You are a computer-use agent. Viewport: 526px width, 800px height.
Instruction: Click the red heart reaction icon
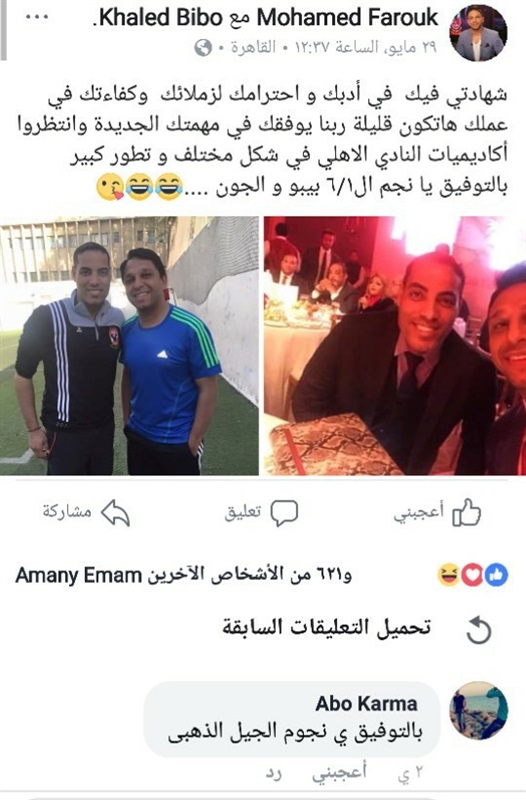[472, 575]
